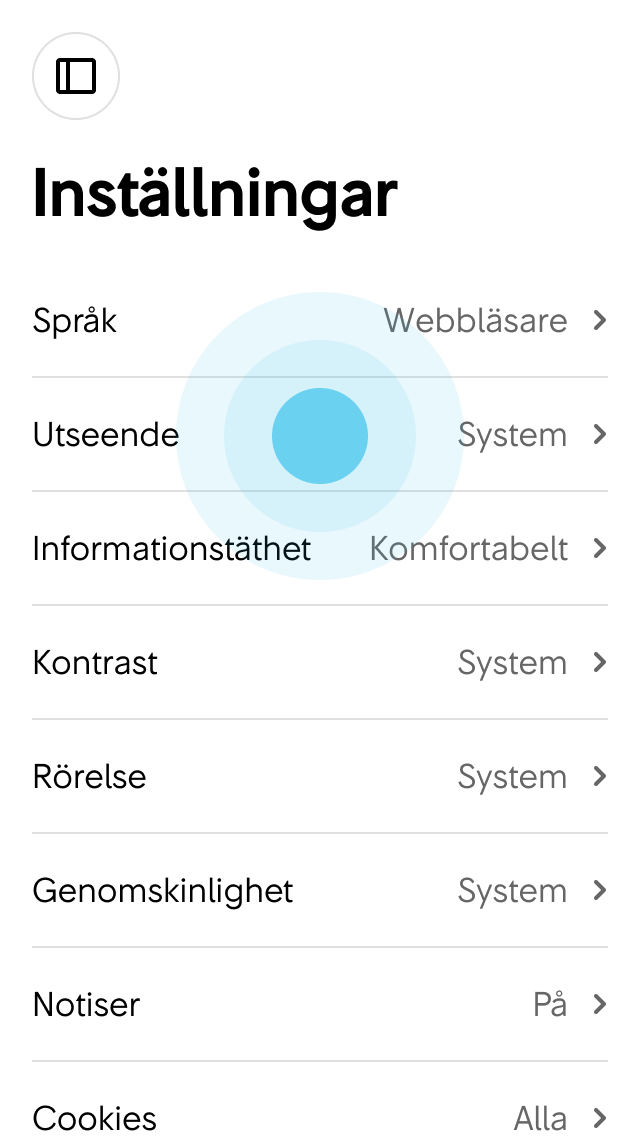
Task: Click the chevron arrow beside Webbläsare
Action: (599, 320)
